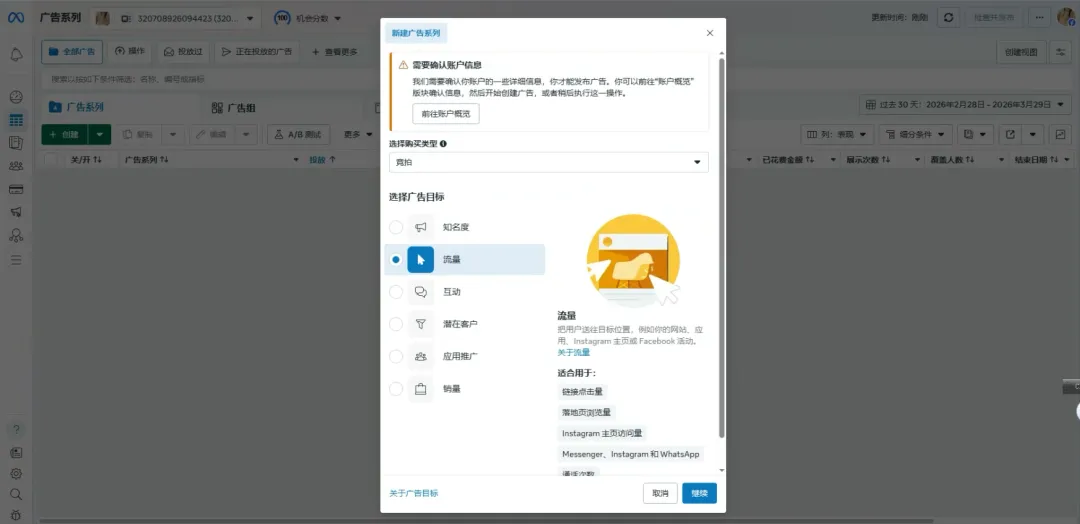
Task: Expand the 更多 dropdown in toolbar
Action: 358,134
